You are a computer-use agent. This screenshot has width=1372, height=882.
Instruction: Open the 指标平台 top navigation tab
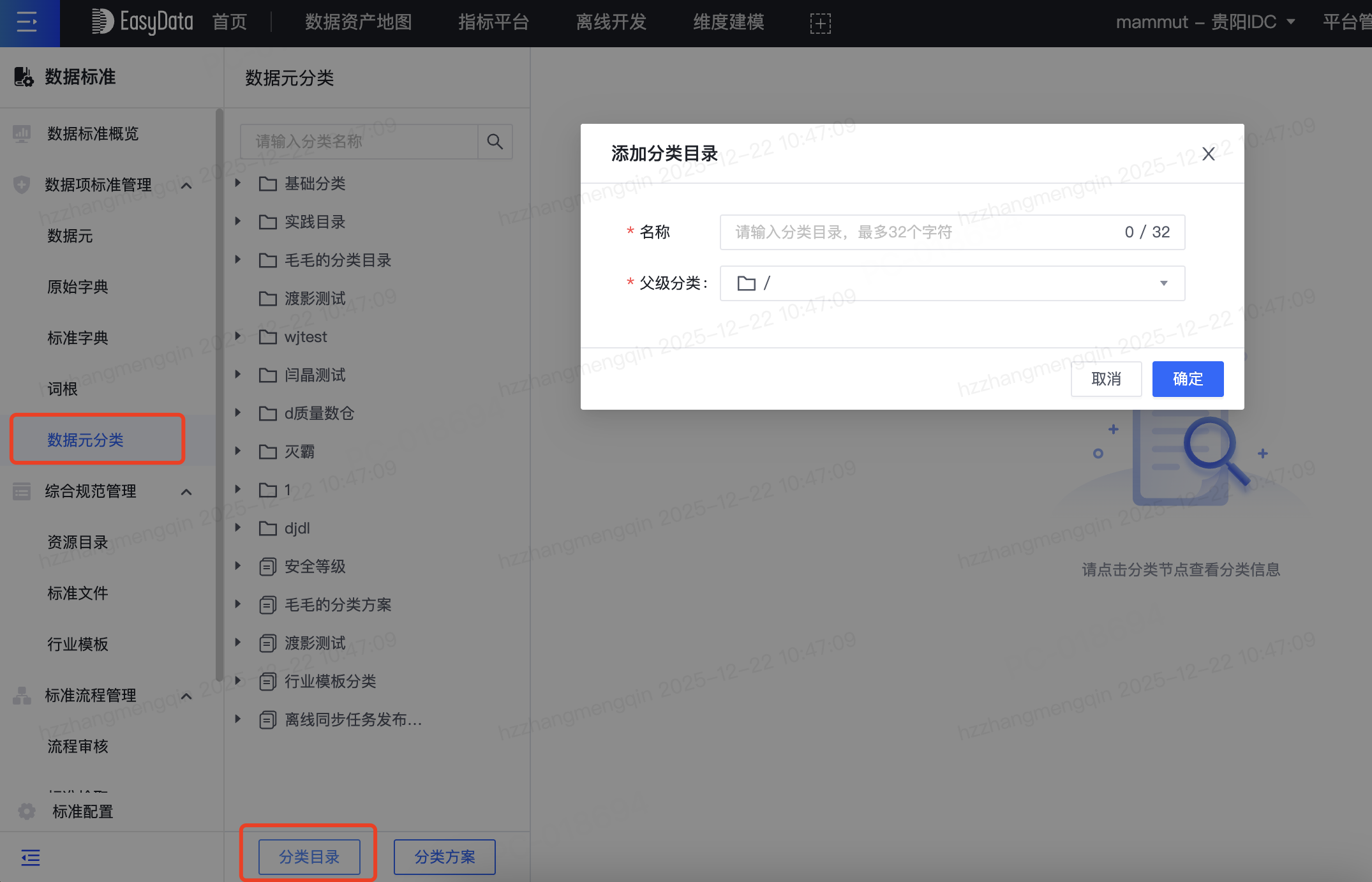pos(493,22)
